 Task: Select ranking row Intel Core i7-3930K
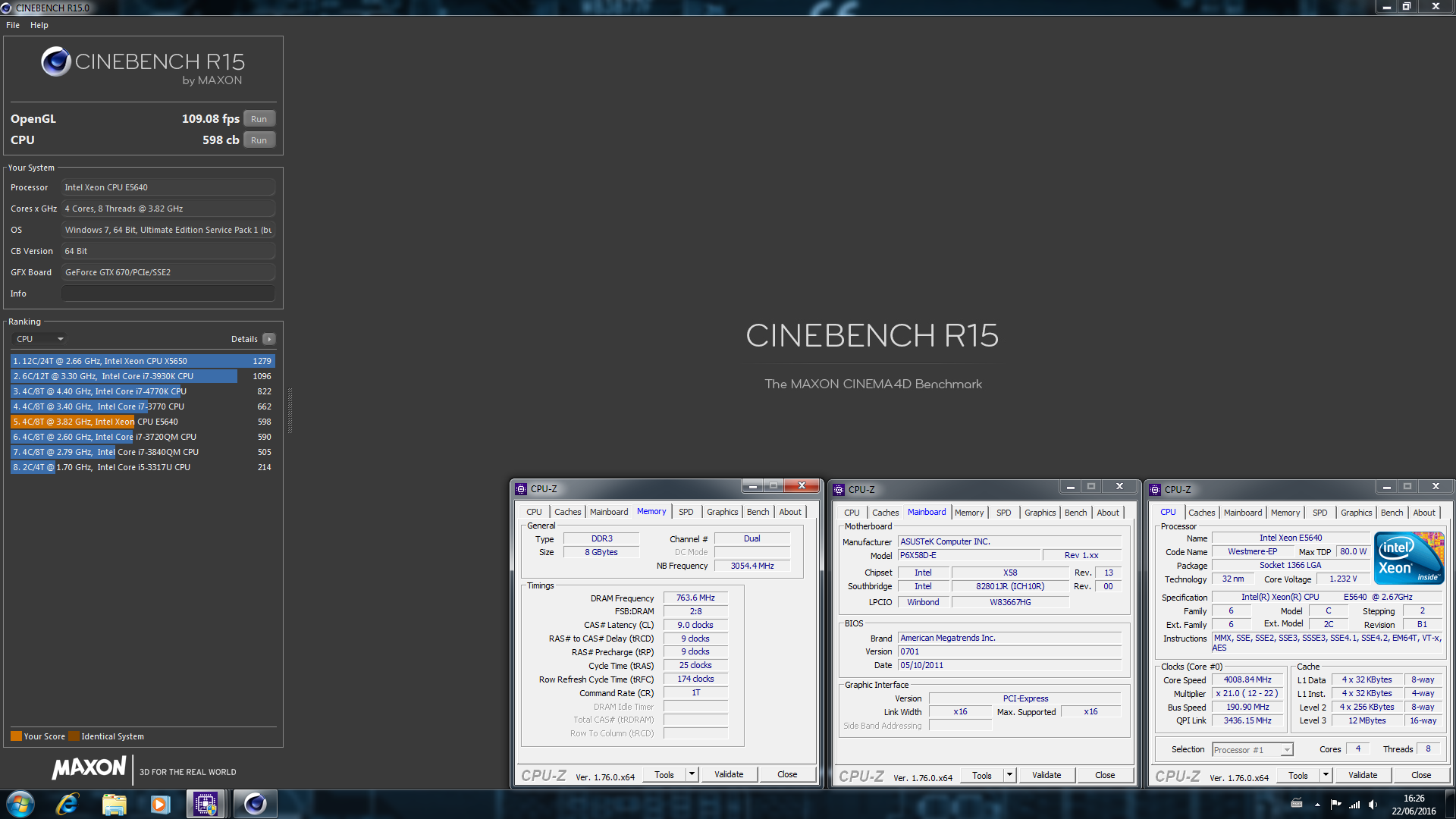143,376
